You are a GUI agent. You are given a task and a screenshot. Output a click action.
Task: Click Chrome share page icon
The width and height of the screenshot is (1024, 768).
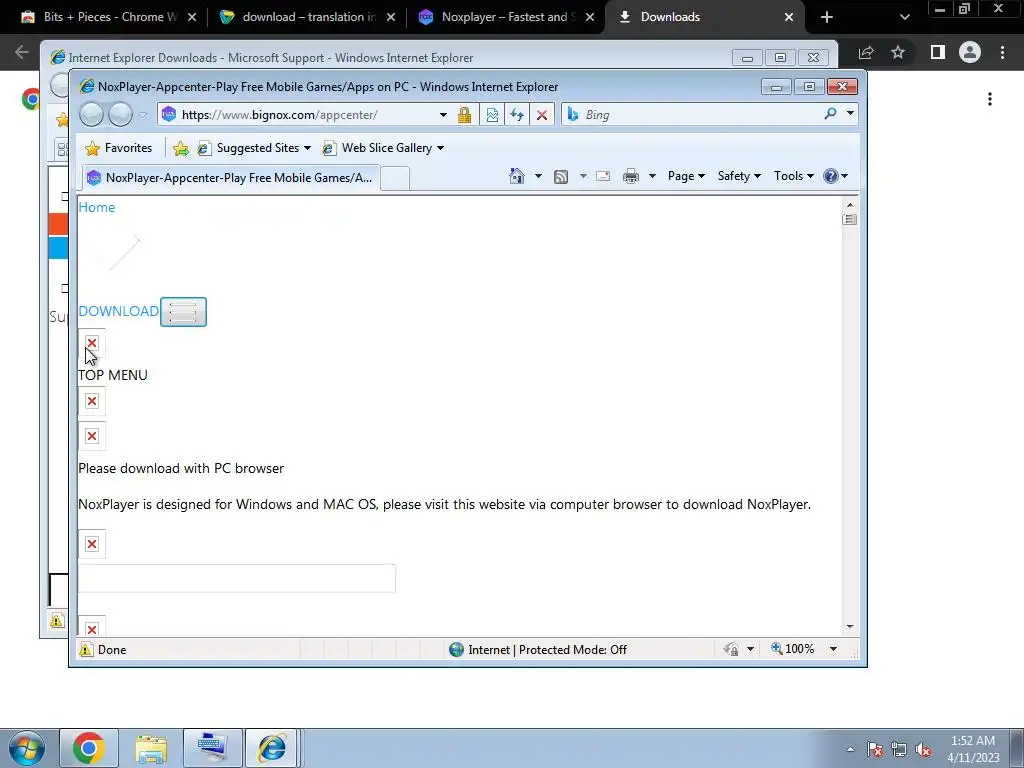click(x=866, y=52)
